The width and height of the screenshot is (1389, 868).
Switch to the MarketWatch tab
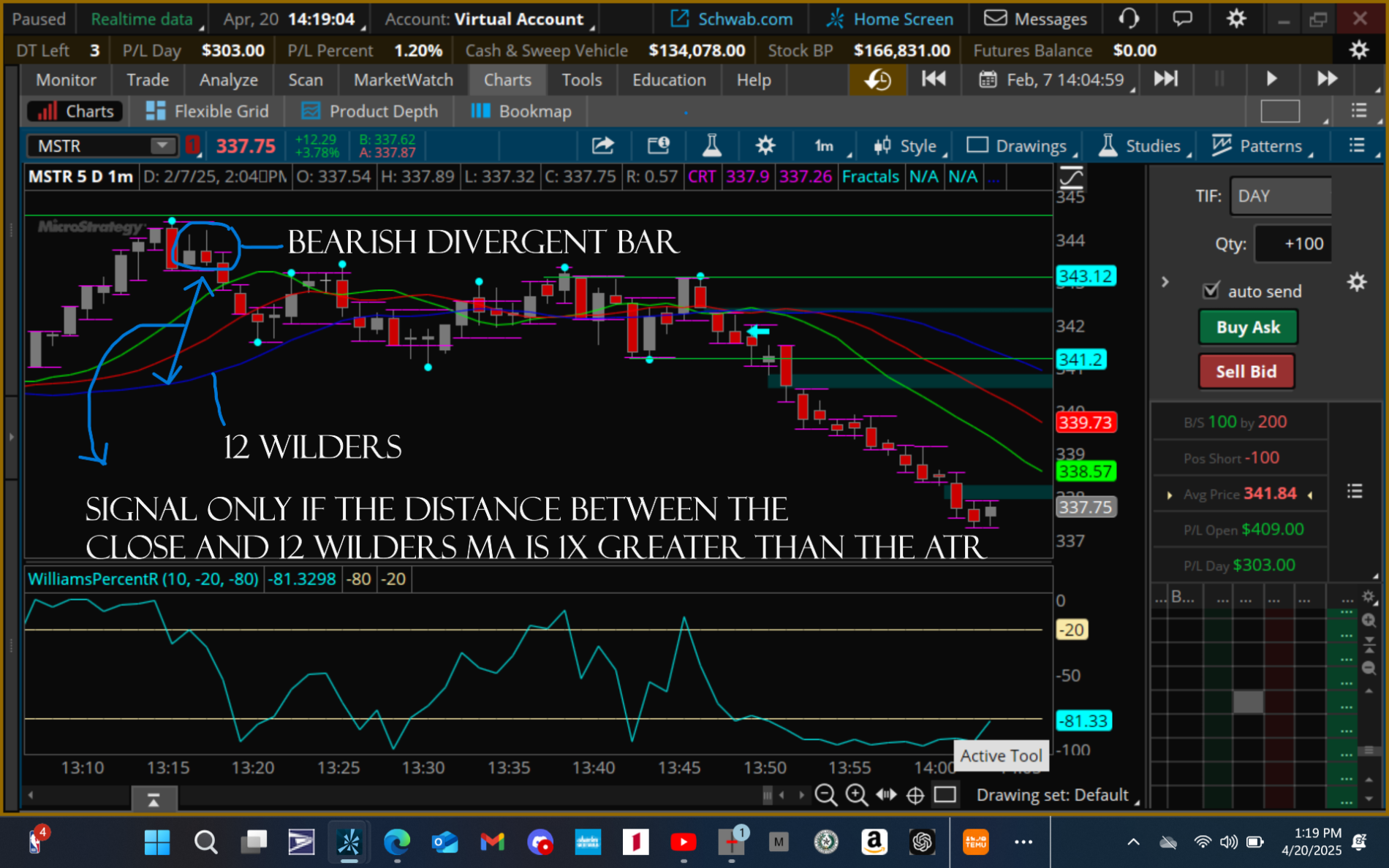(x=404, y=80)
